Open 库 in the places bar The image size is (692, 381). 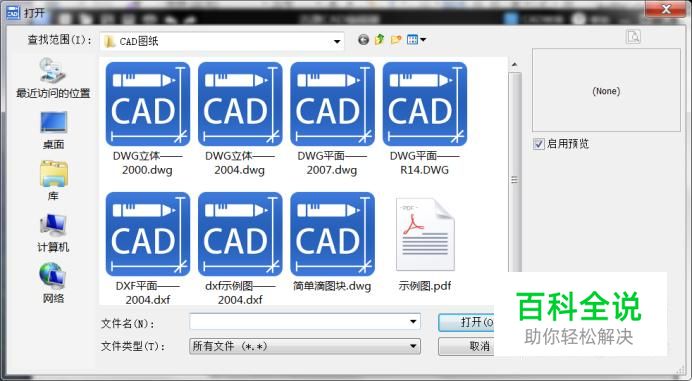click(x=53, y=181)
